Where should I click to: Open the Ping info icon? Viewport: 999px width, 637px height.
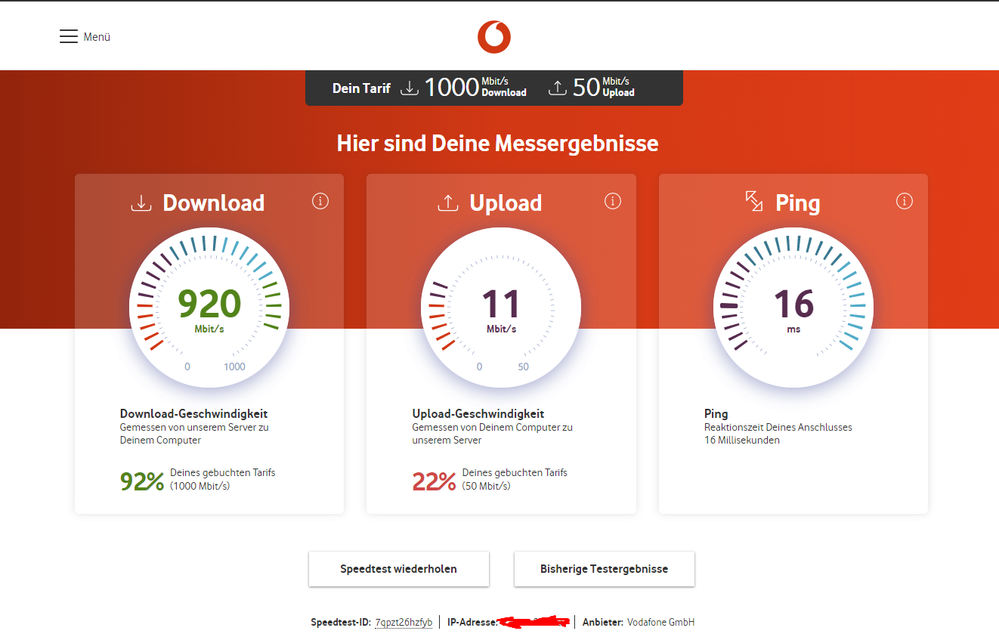904,201
